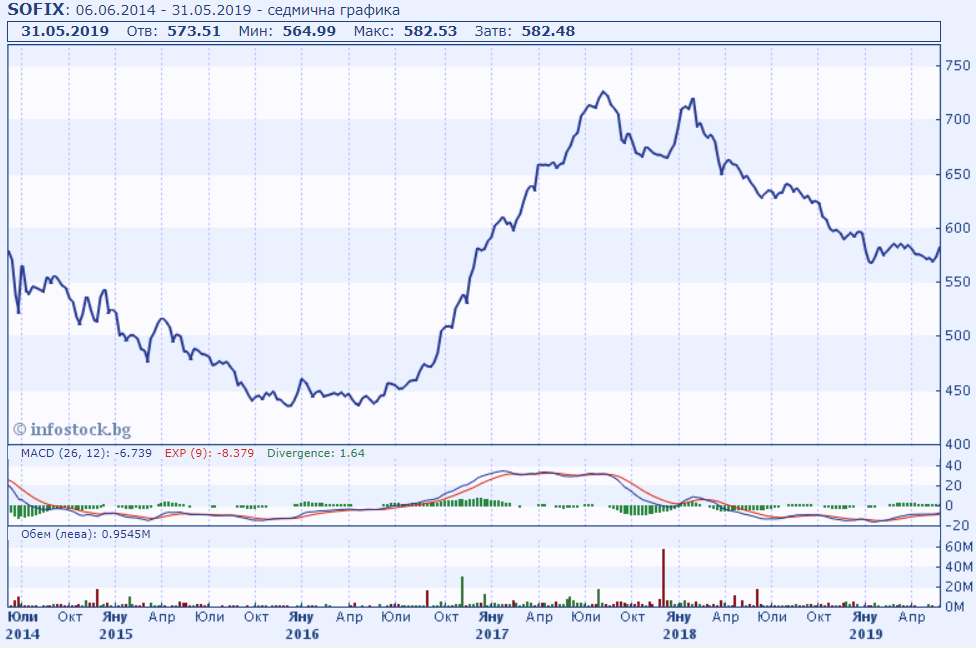Click the date range 06.06.2014 - 31.05.2019
The height and width of the screenshot is (648, 976).
(164, 10)
